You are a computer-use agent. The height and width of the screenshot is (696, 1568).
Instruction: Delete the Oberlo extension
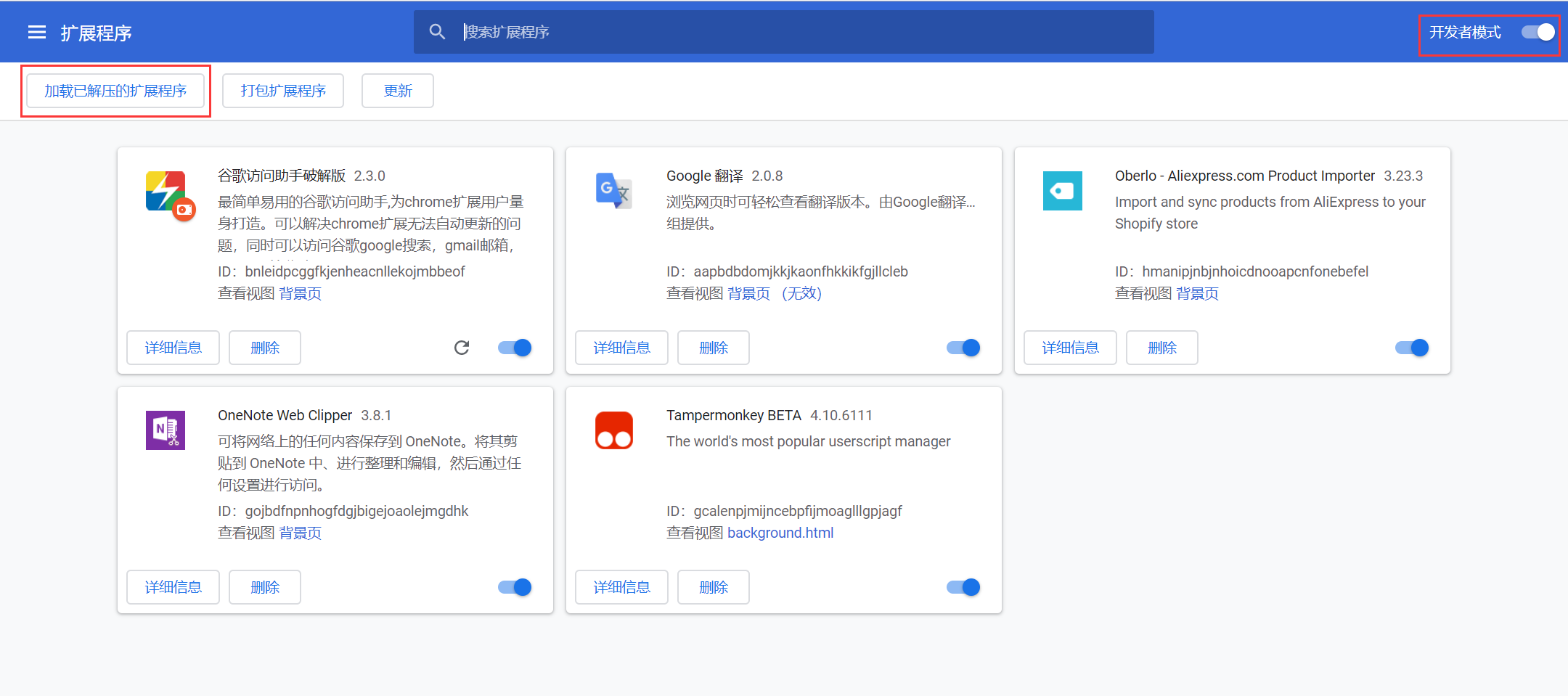click(x=1162, y=348)
